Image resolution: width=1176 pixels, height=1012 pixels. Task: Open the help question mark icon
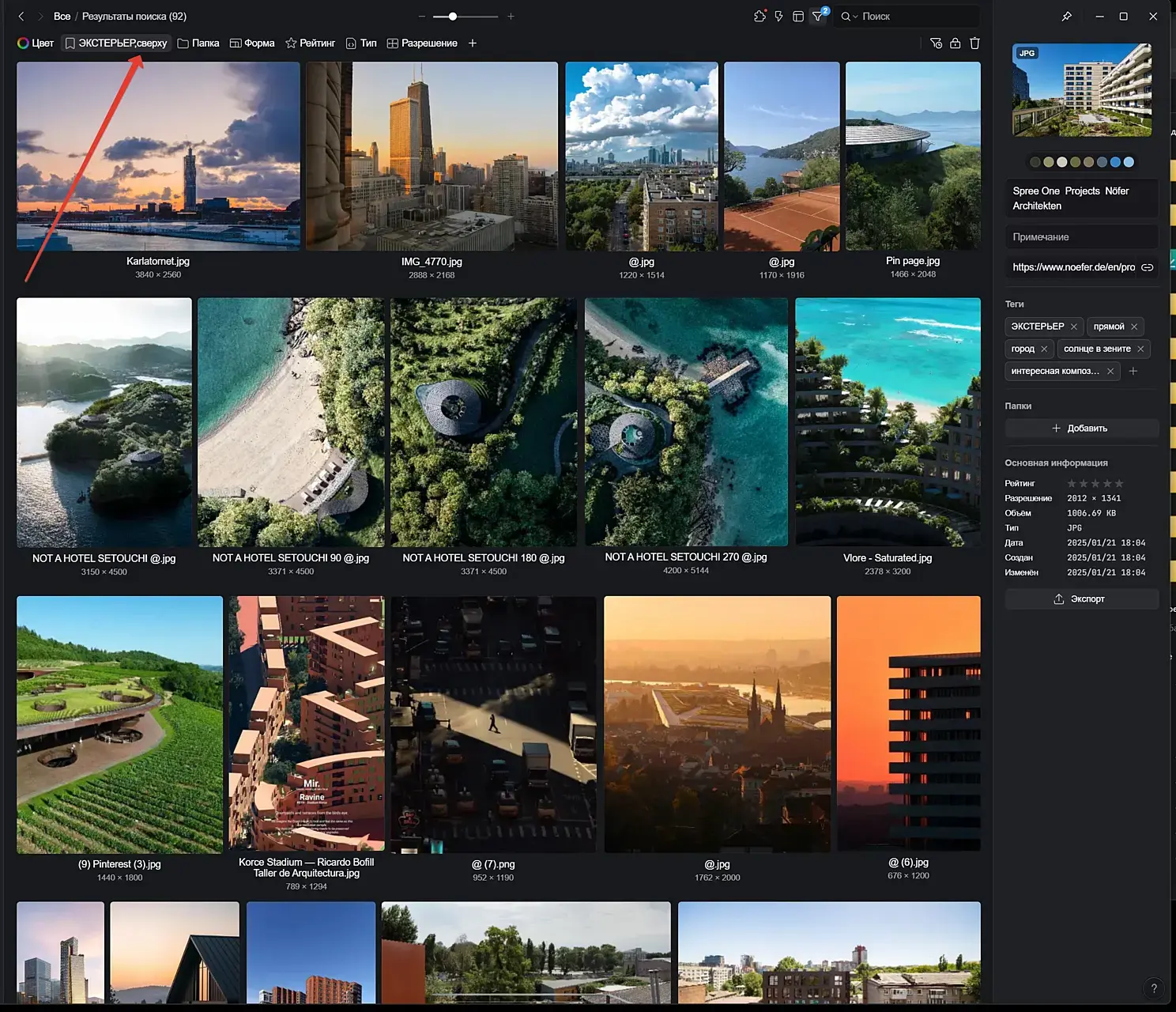tap(1154, 987)
